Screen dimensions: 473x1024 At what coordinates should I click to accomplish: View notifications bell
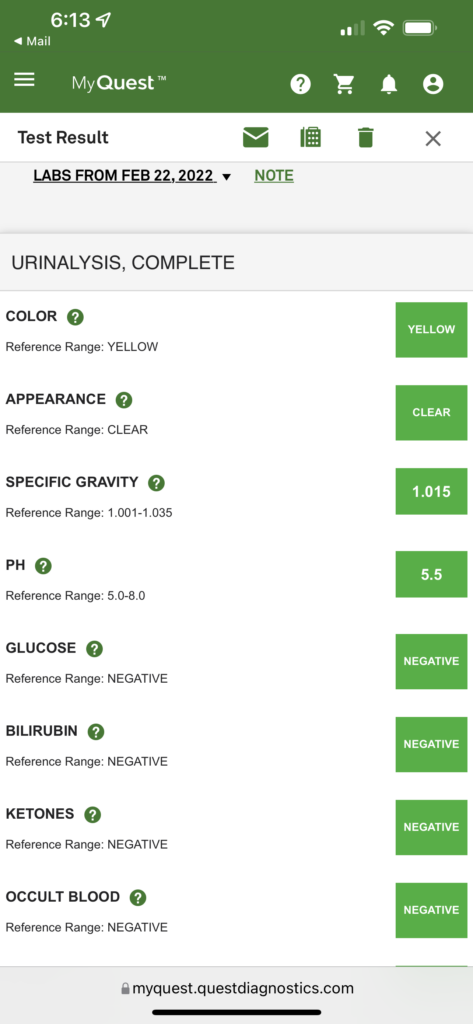(x=389, y=84)
